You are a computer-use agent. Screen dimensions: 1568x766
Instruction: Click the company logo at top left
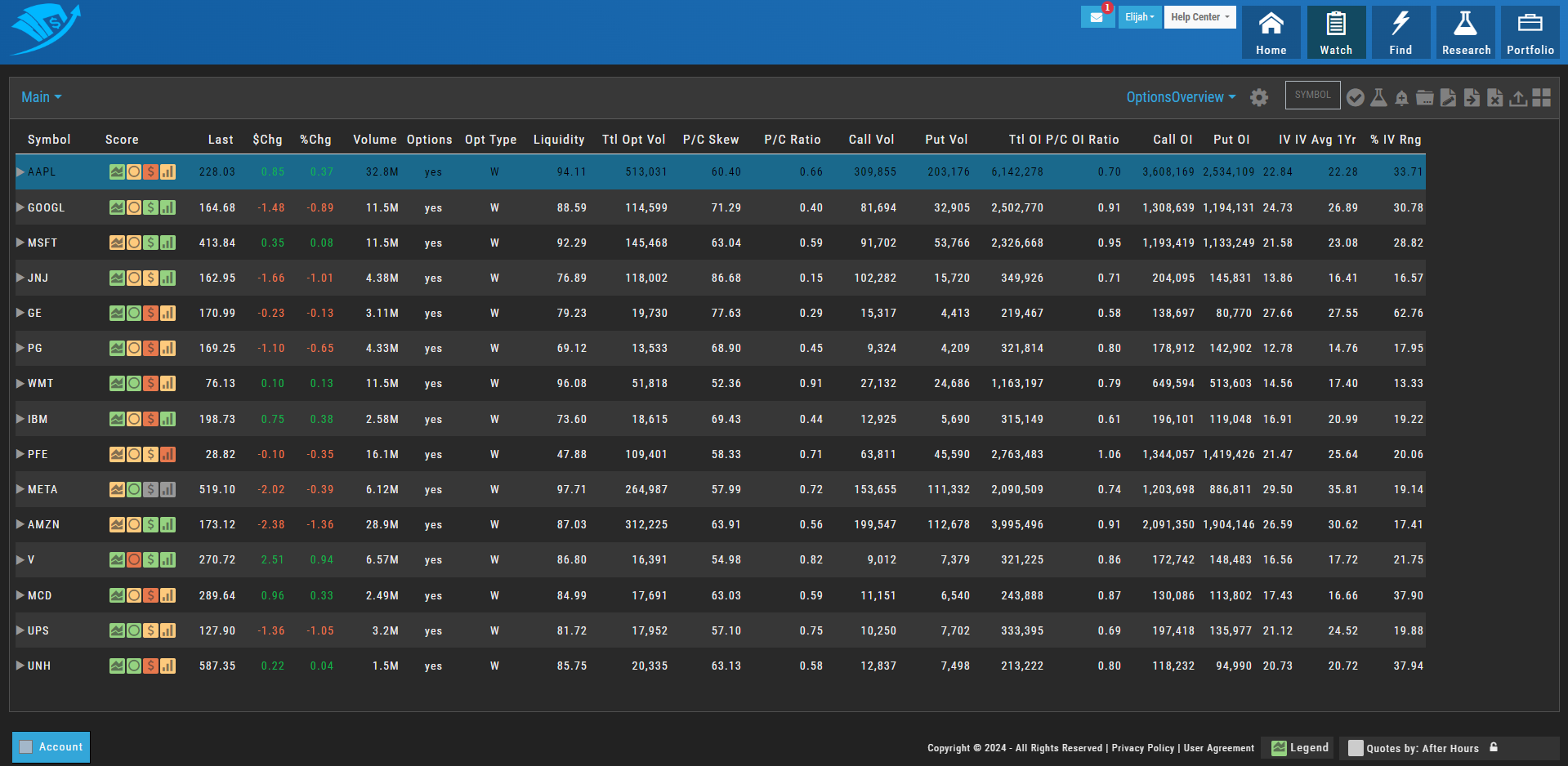[x=47, y=29]
